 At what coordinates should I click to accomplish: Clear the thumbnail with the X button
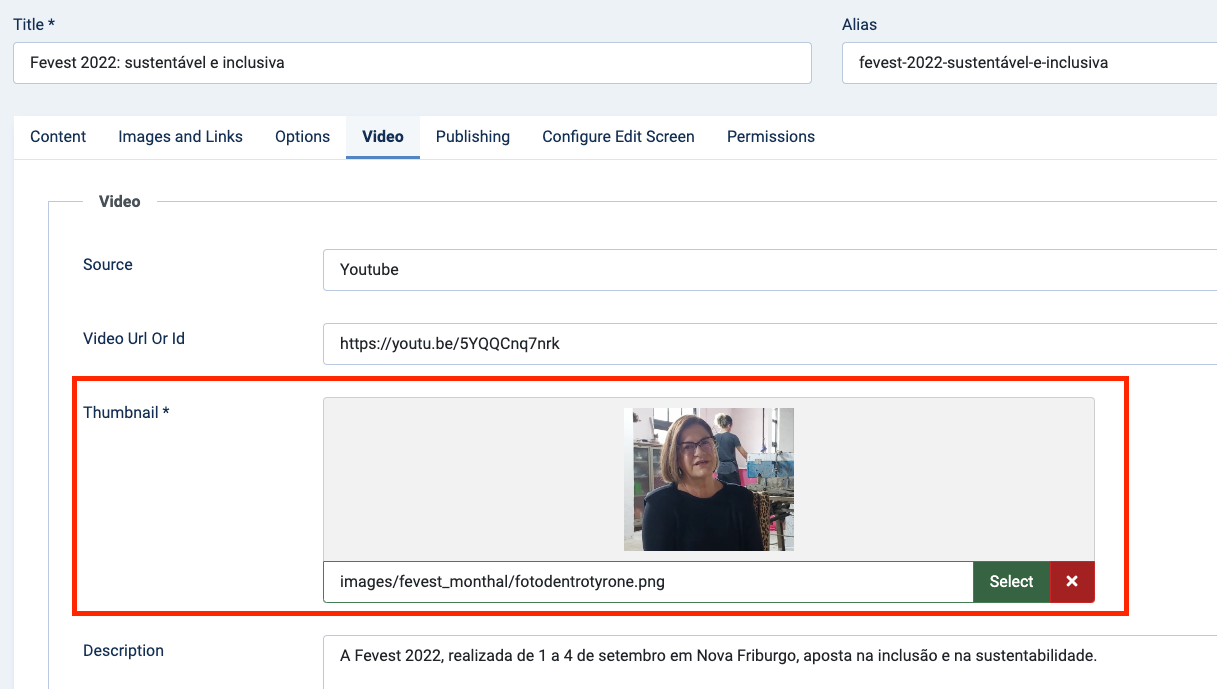coord(1072,582)
